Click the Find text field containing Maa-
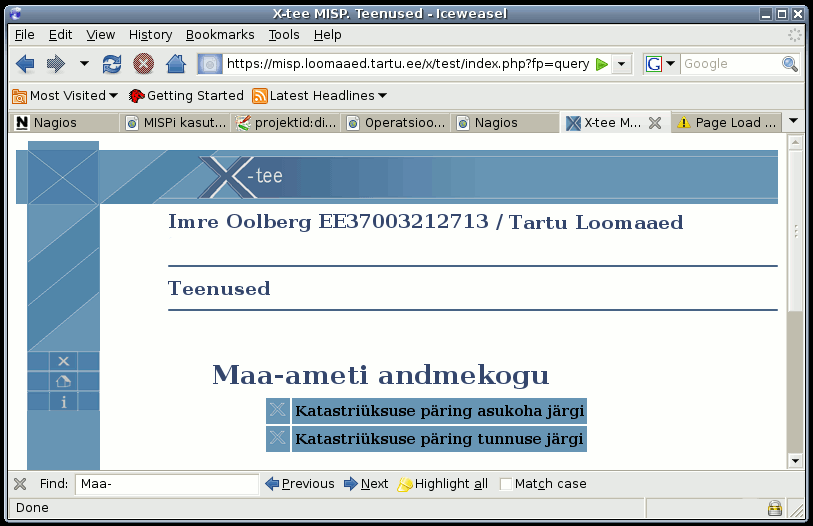Viewport: 813px width, 526px height. [167, 484]
